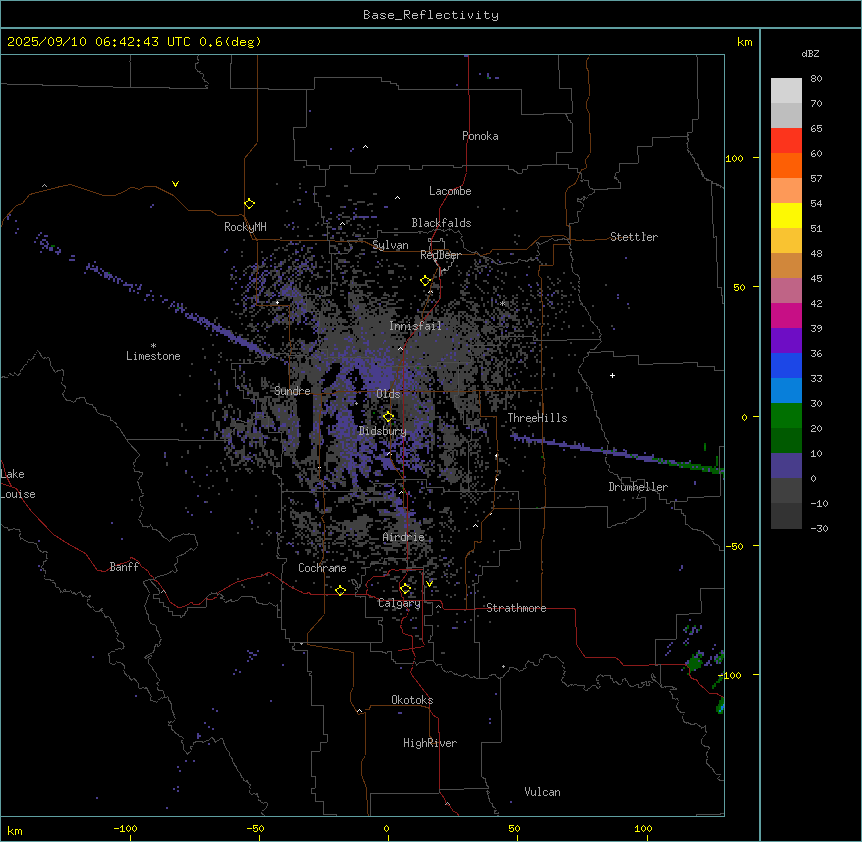Image resolution: width=862 pixels, height=842 pixels.
Task: Click the Banff city label
Action: point(124,567)
